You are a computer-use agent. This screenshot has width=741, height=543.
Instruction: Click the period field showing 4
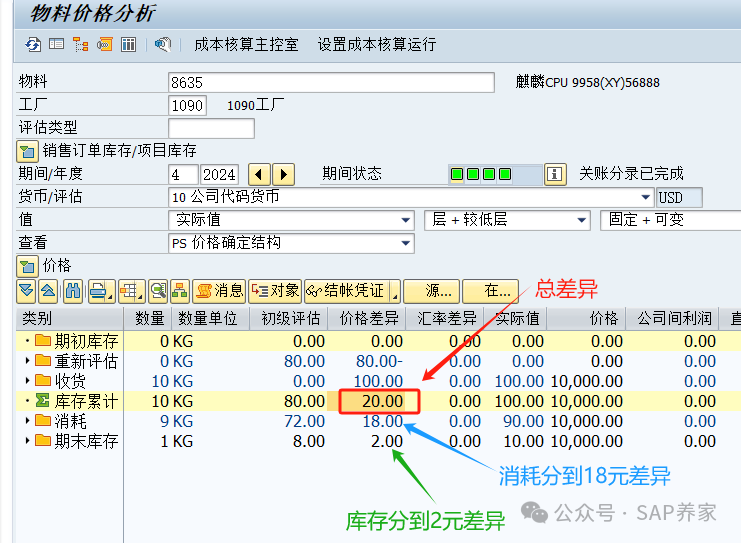(x=182, y=174)
